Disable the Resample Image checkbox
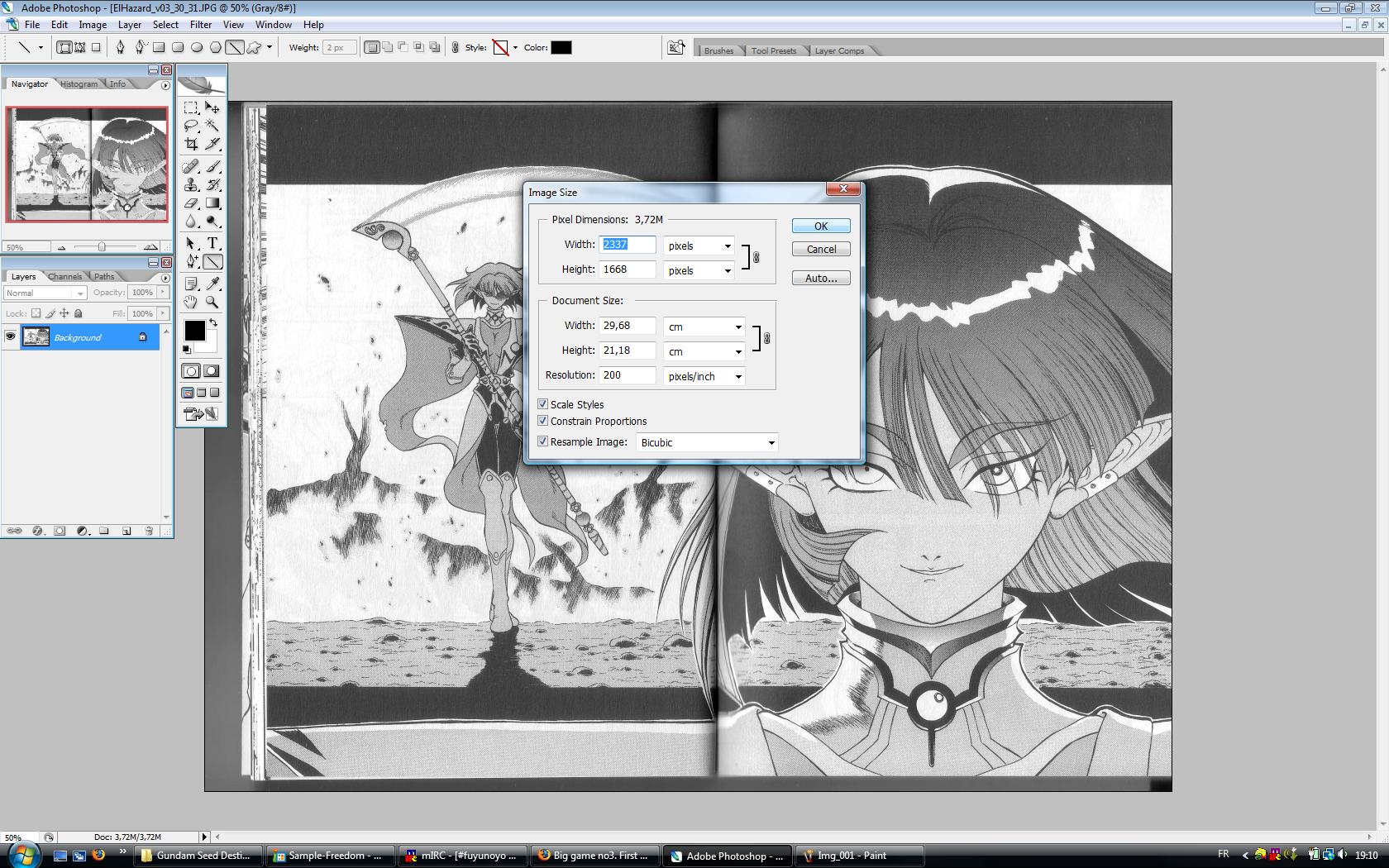Image resolution: width=1389 pixels, height=868 pixels. 543,441
